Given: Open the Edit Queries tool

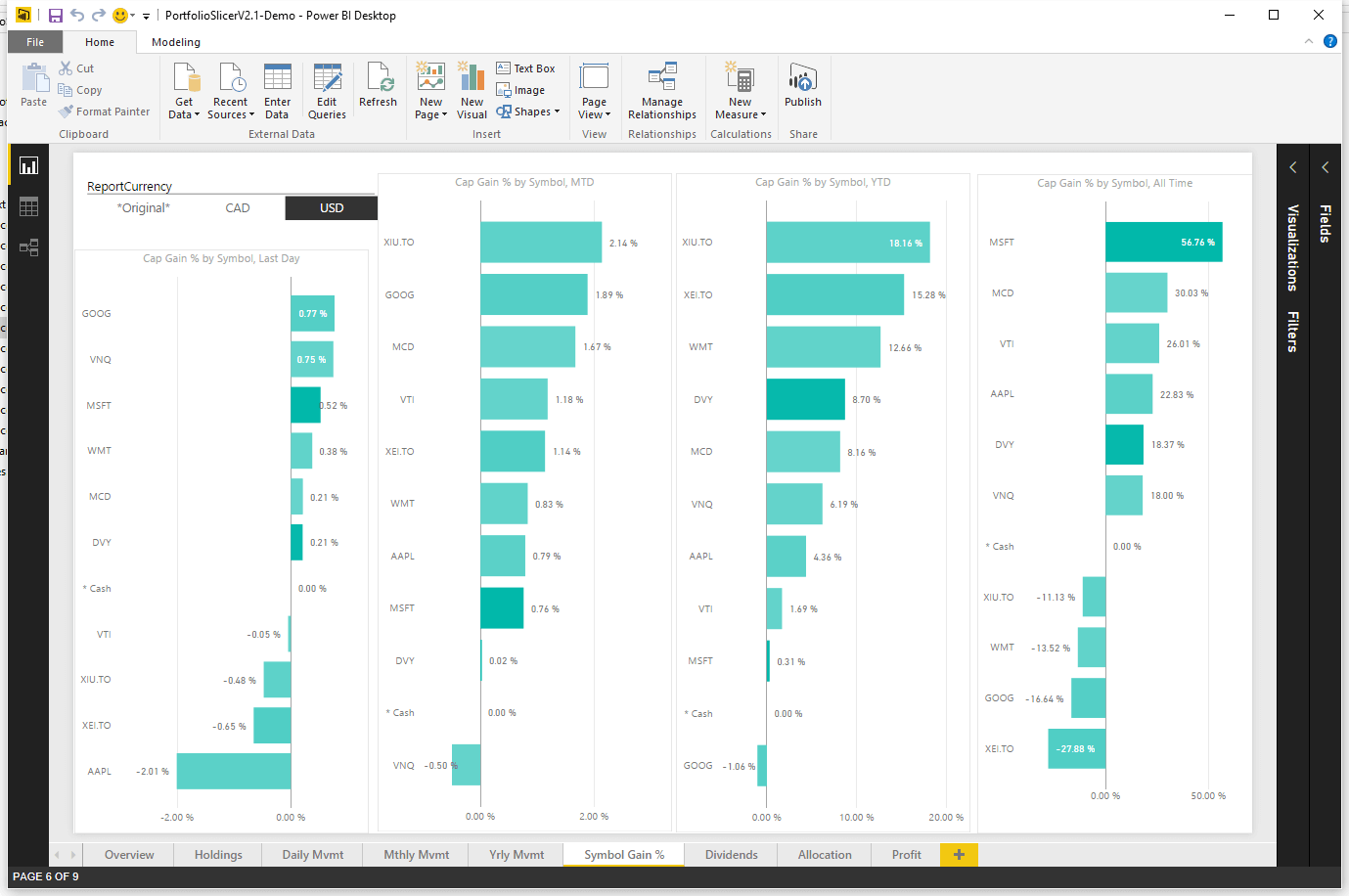Looking at the screenshot, I should coord(327,92).
